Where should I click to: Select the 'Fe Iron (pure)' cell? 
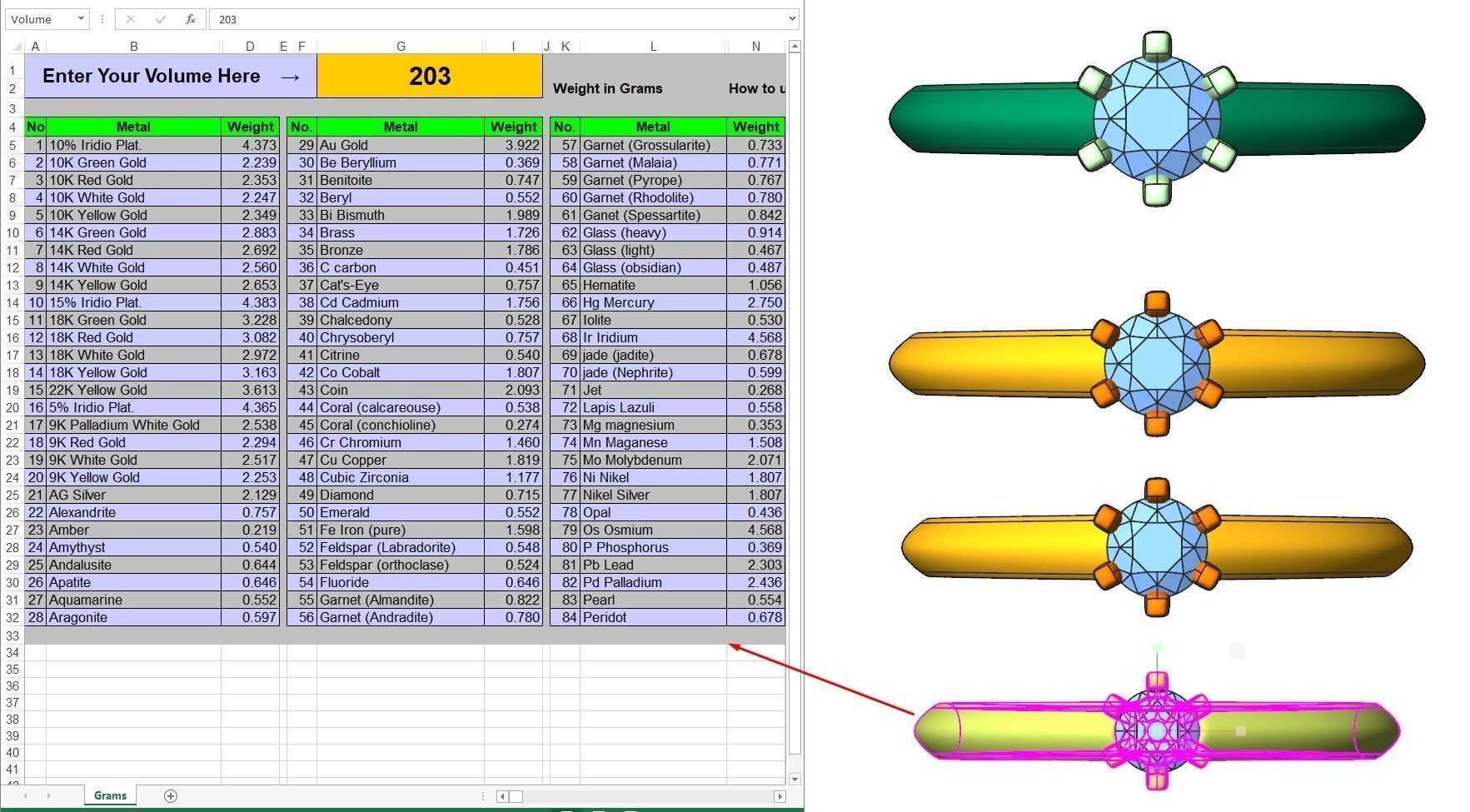(x=401, y=530)
